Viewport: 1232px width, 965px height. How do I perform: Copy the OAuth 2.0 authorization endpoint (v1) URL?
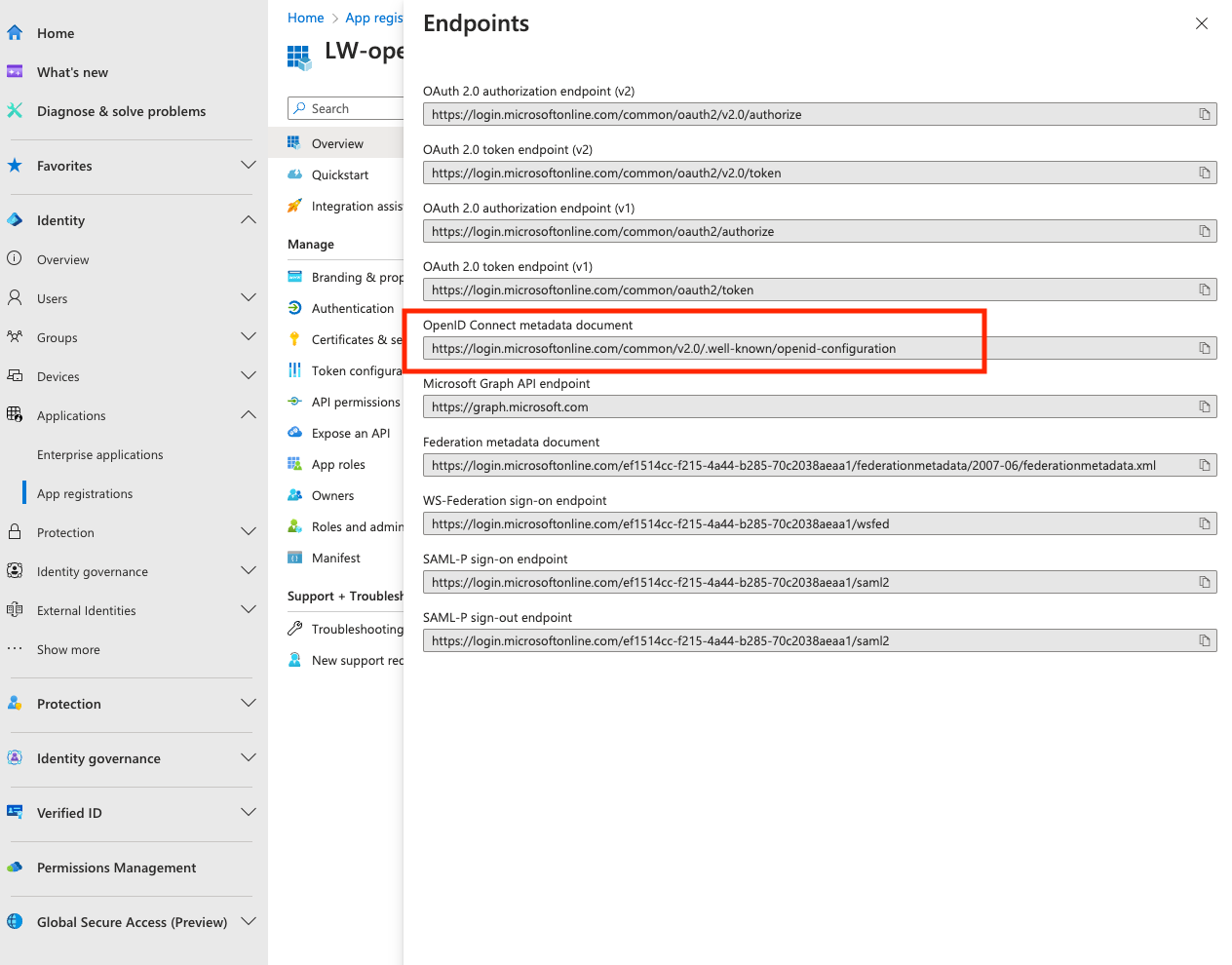tap(1205, 231)
